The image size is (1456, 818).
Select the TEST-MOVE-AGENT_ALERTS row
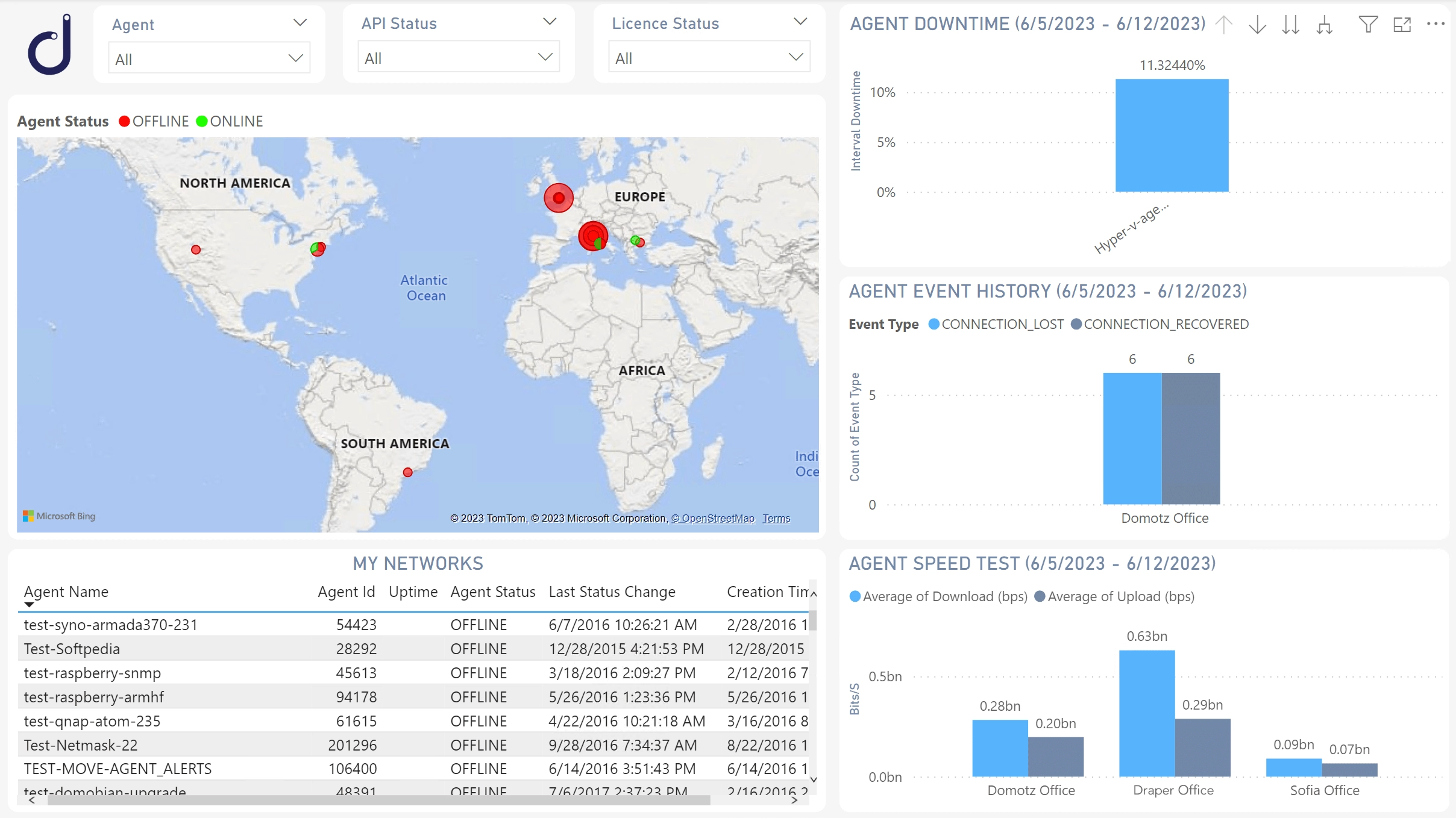(413, 769)
